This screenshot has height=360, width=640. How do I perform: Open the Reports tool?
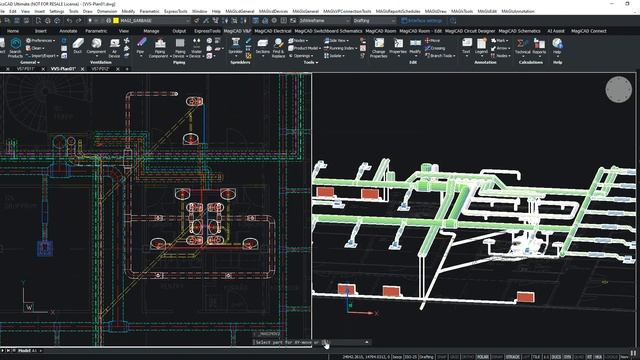pyautogui.click(x=539, y=46)
